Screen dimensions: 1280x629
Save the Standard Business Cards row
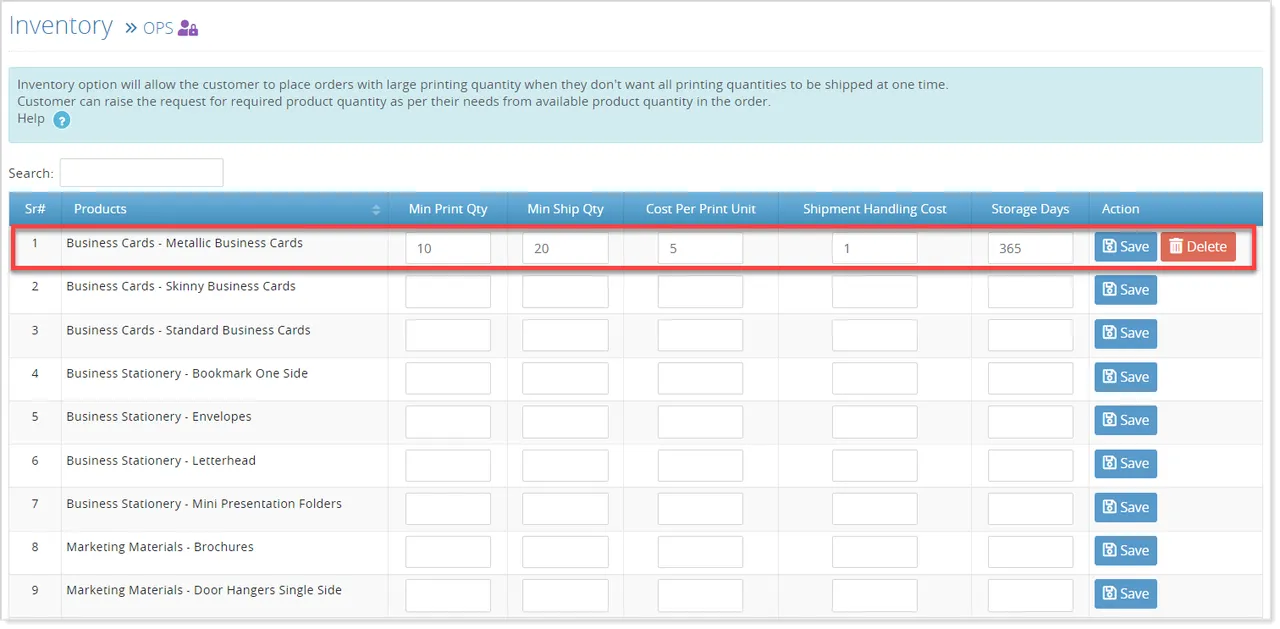1125,333
